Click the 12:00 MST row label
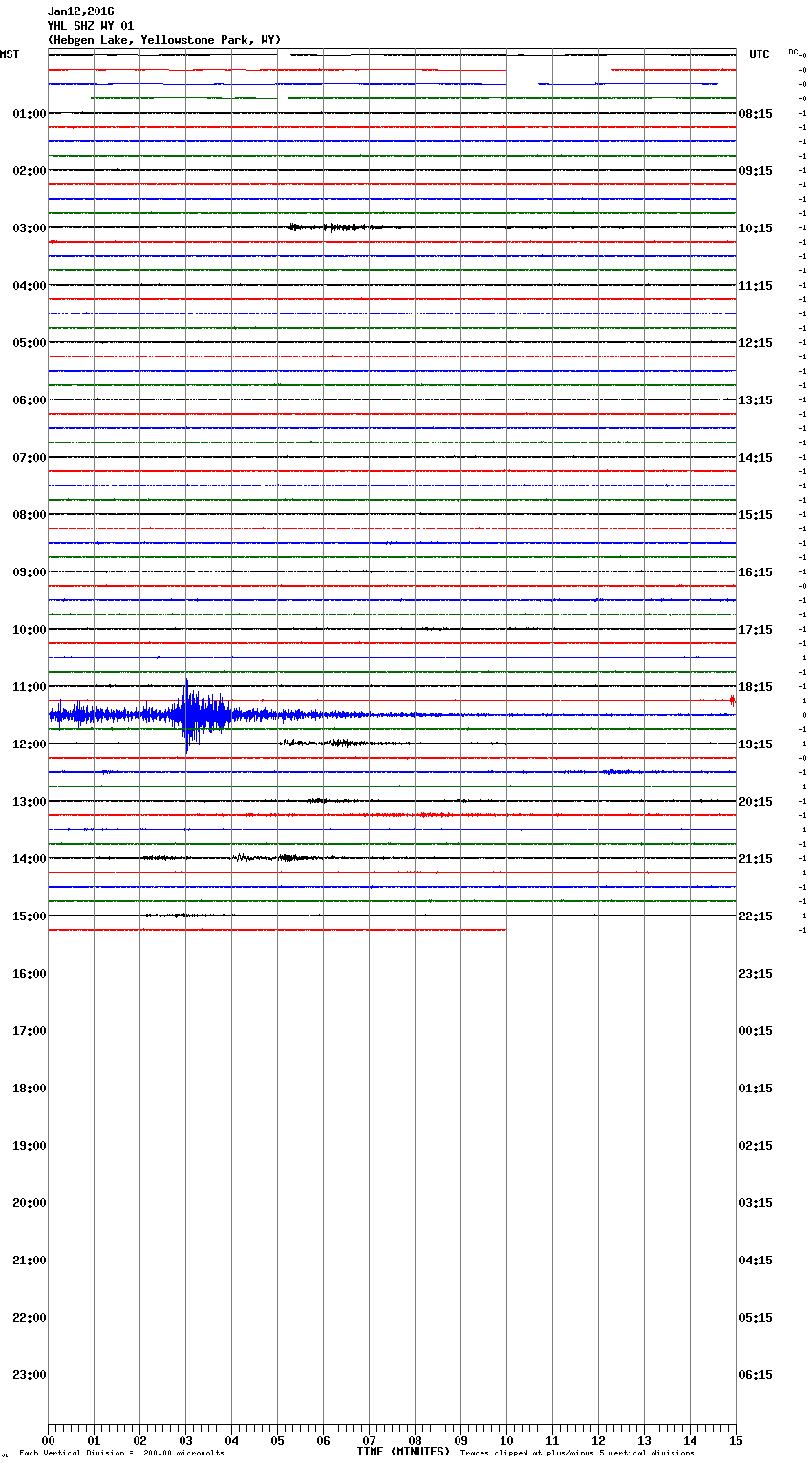The height and width of the screenshot is (1466, 812). 30,744
